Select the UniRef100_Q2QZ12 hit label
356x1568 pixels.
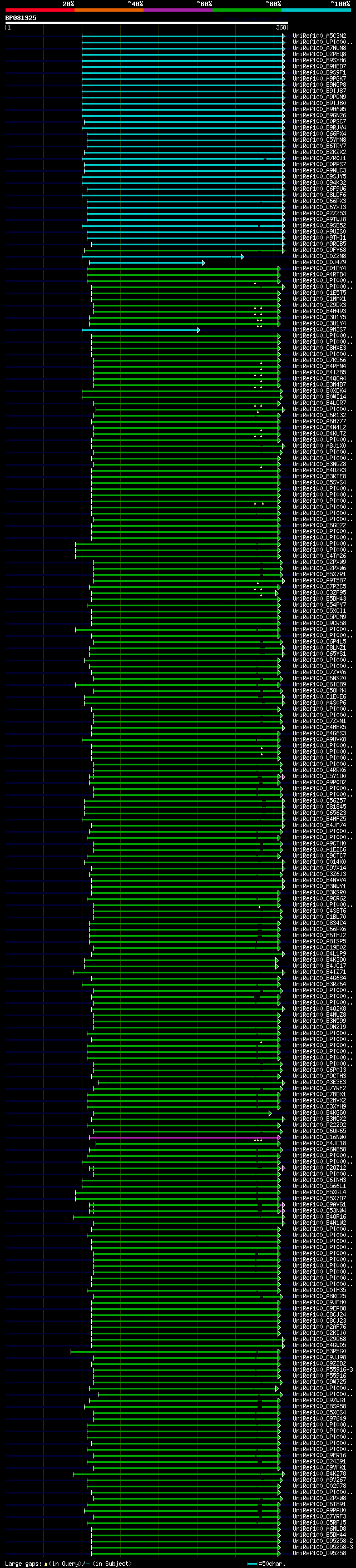coord(319,1168)
